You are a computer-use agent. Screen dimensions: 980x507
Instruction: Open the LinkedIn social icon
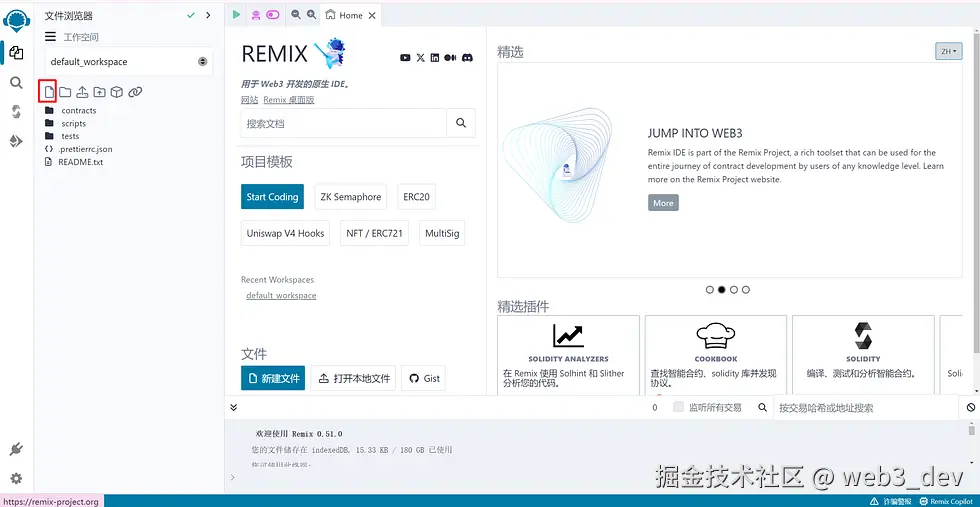[x=434, y=58]
